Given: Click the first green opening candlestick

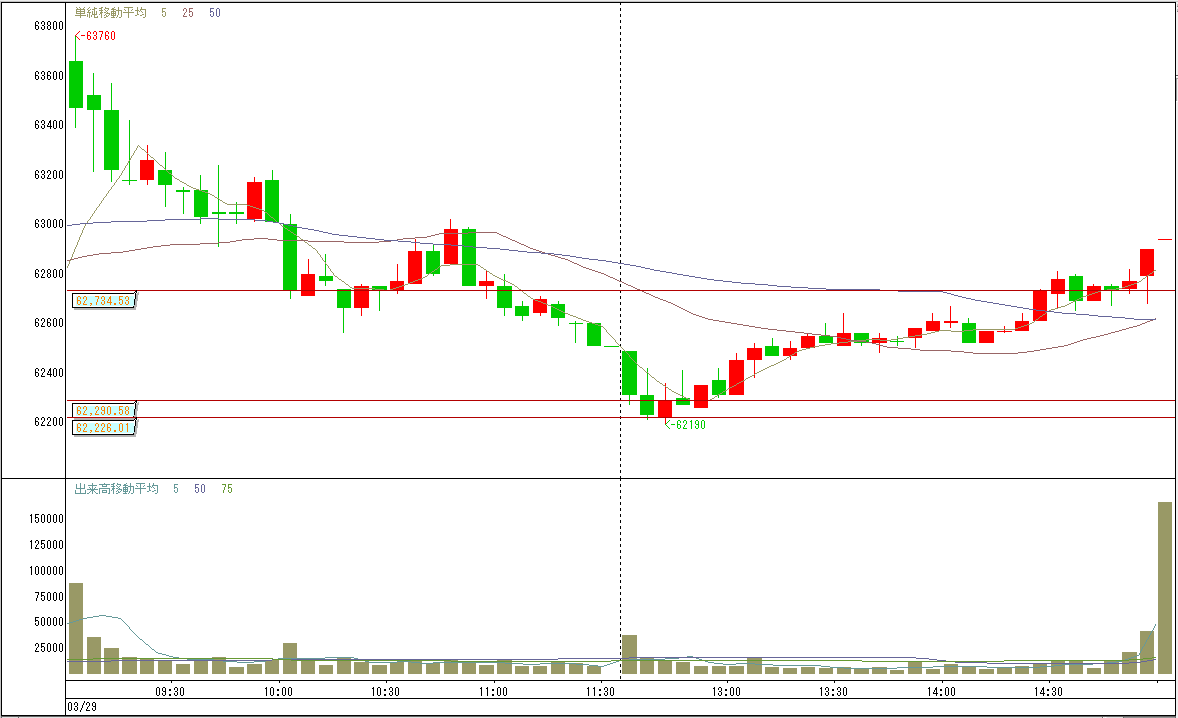Looking at the screenshot, I should (x=76, y=84).
